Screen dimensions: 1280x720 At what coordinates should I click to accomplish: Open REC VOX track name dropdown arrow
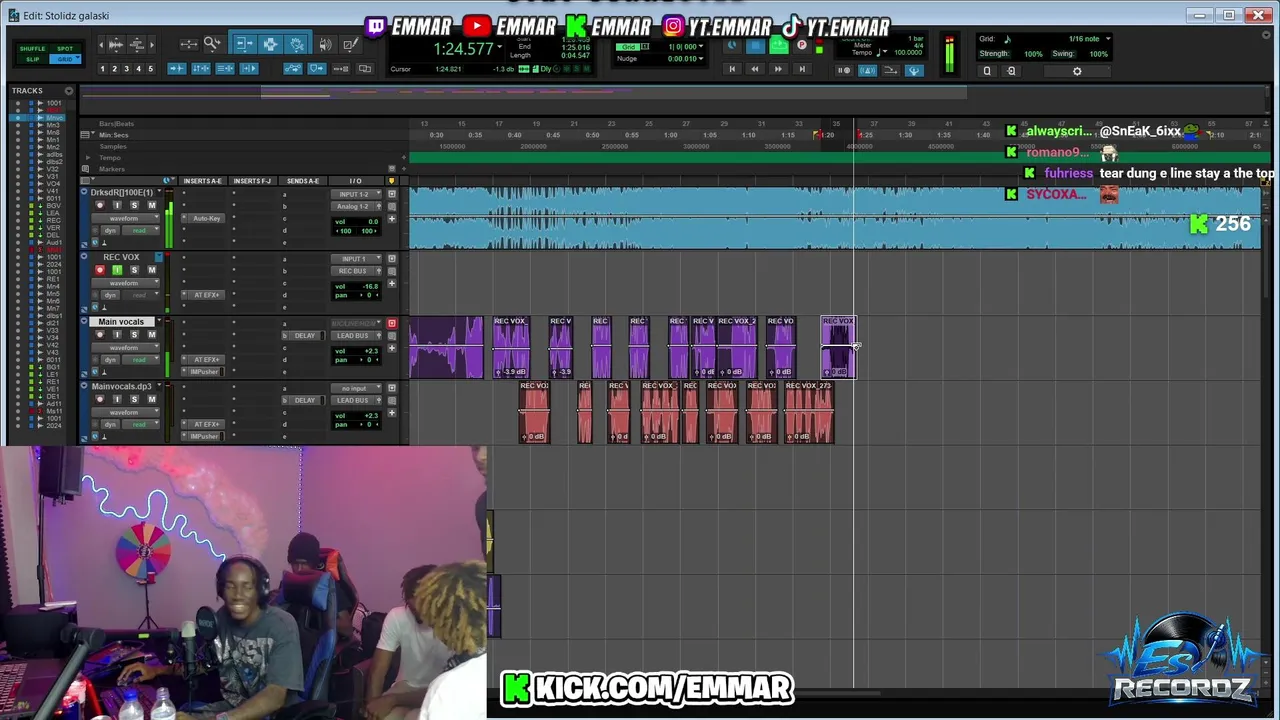(x=158, y=258)
